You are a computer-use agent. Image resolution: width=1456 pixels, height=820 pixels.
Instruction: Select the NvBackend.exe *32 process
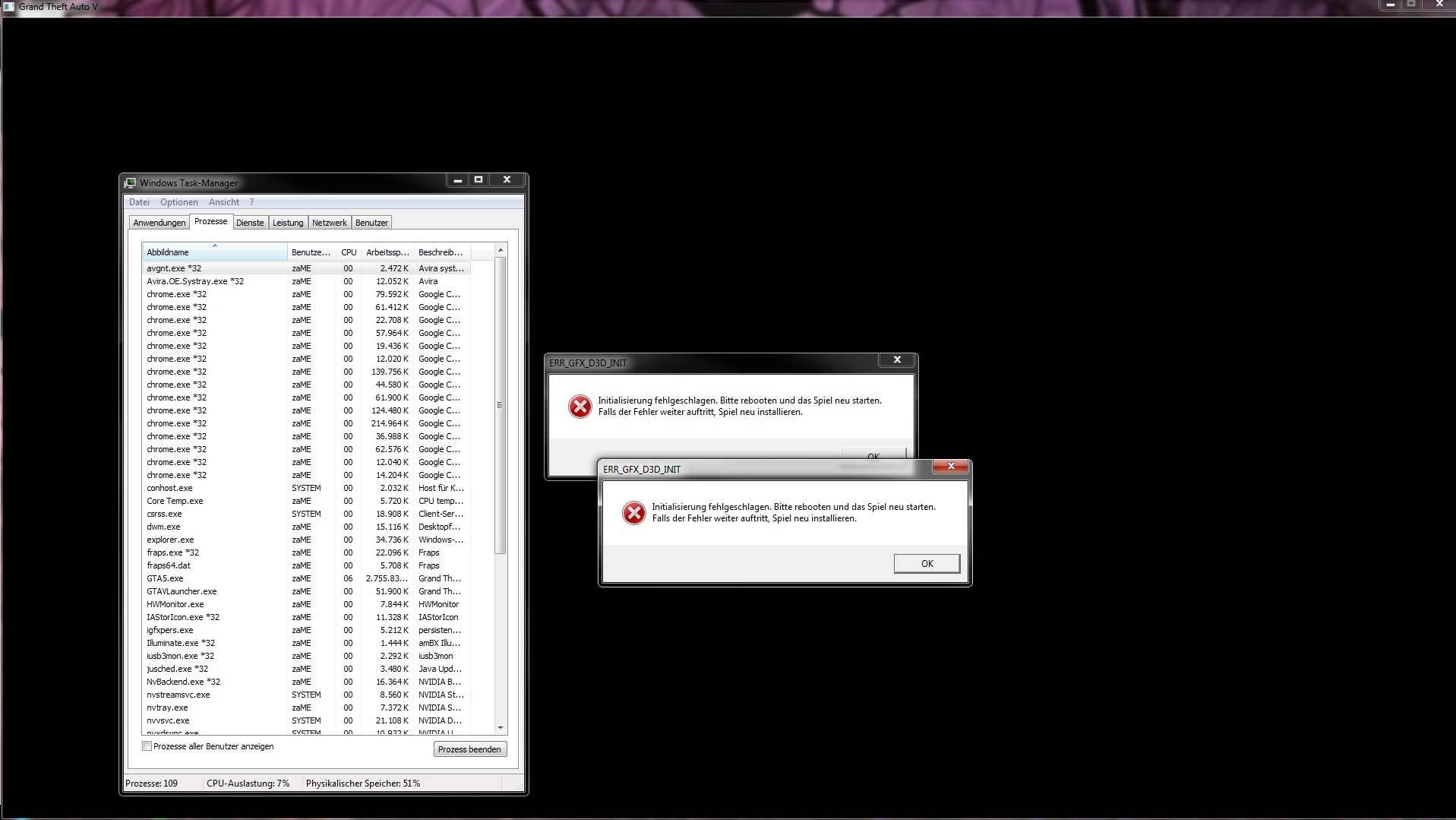click(x=306, y=682)
